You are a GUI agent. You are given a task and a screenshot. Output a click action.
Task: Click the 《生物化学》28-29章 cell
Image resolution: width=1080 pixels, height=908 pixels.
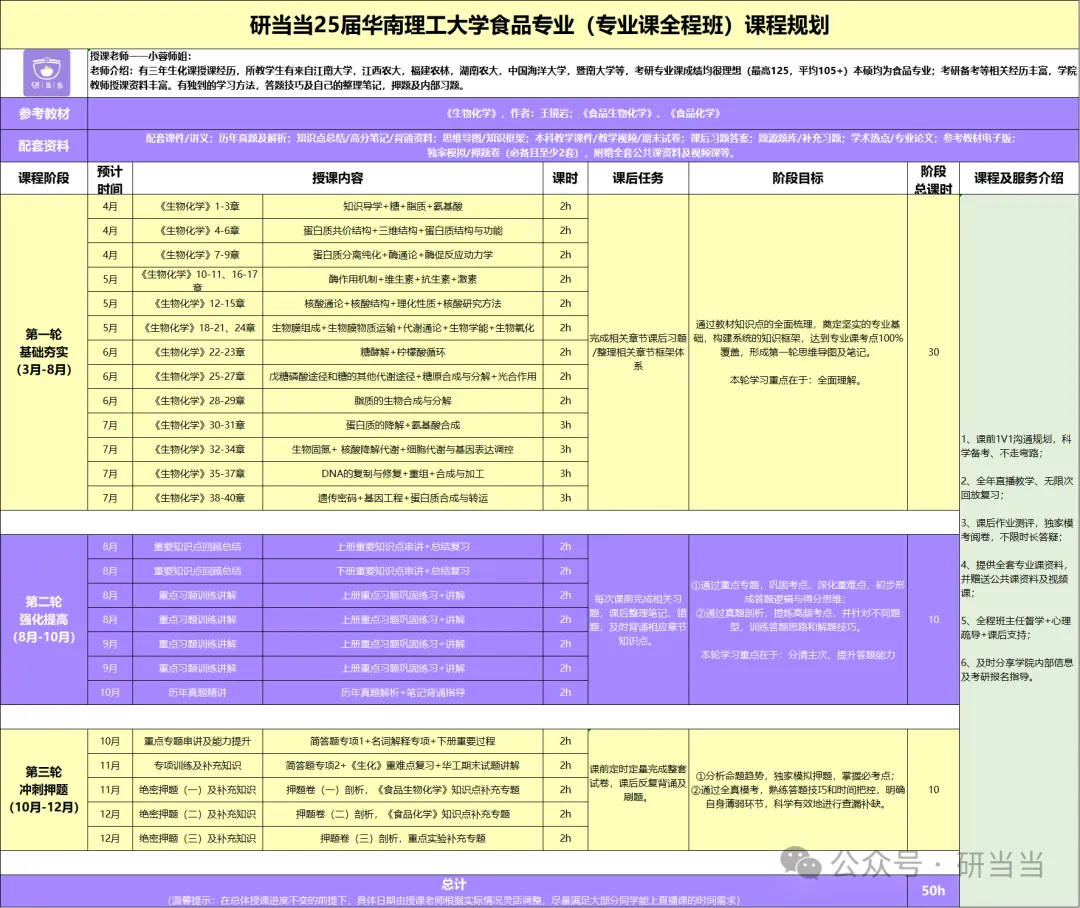click(x=198, y=401)
